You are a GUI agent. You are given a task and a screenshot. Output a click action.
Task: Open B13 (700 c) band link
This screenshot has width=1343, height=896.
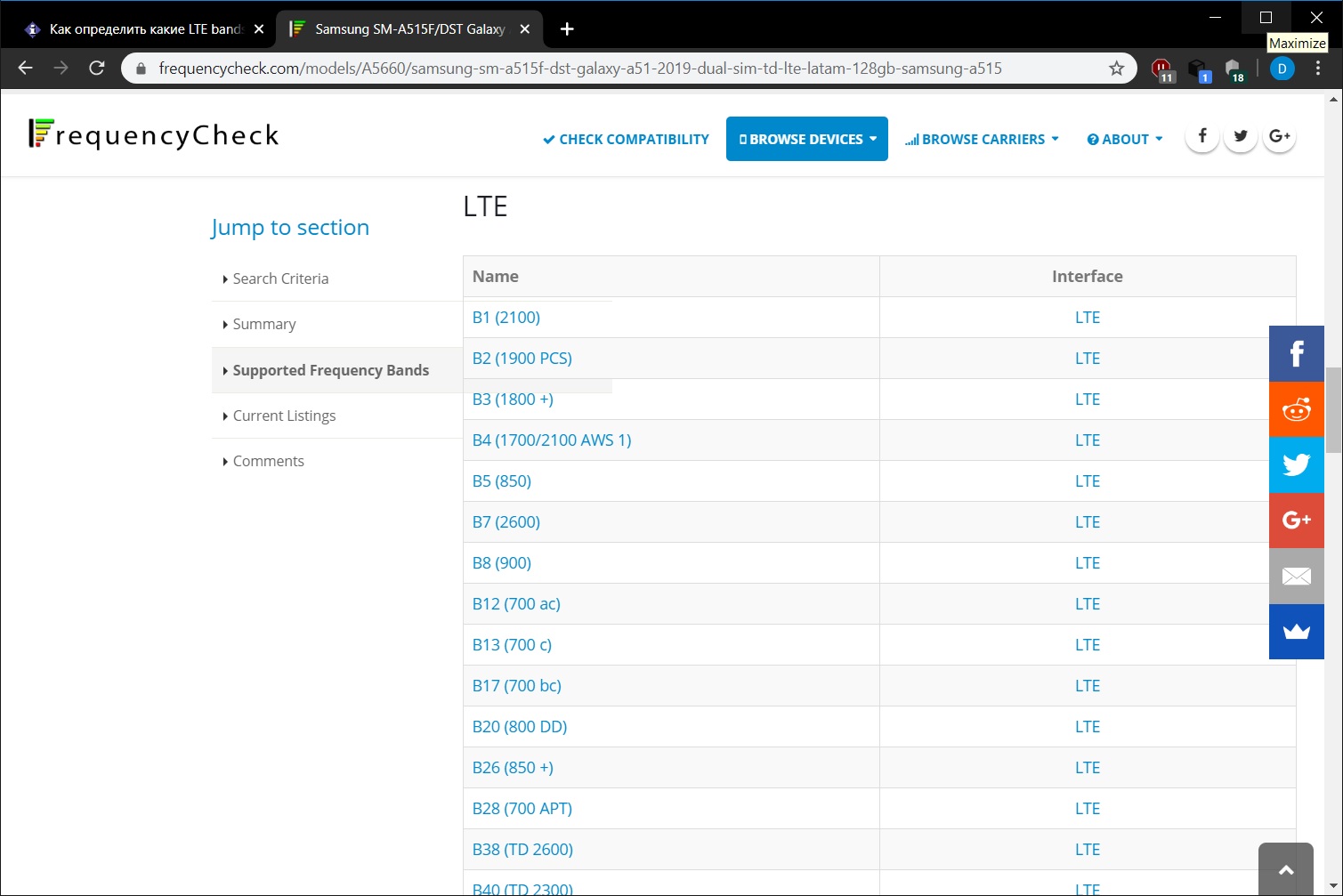pos(512,645)
